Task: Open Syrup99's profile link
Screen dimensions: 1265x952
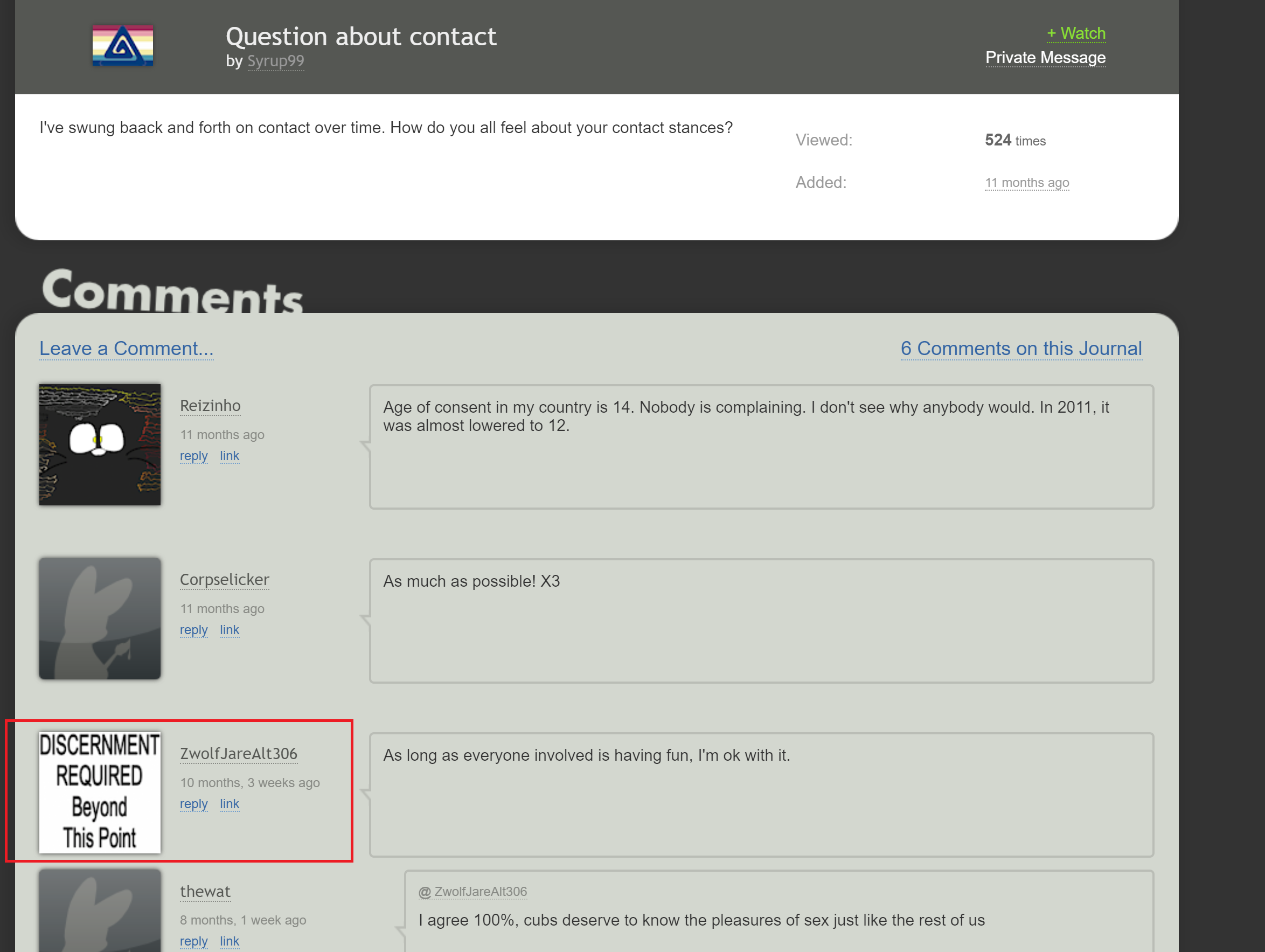Action: (275, 60)
